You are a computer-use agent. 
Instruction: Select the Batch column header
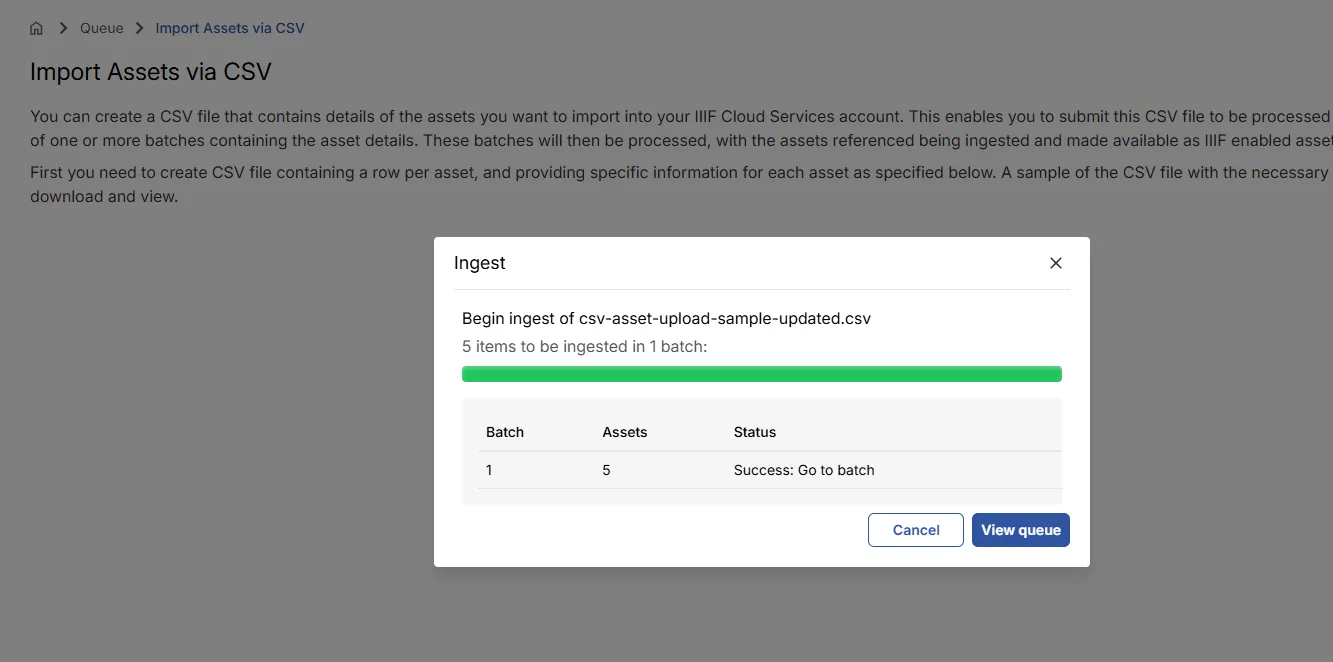click(504, 432)
